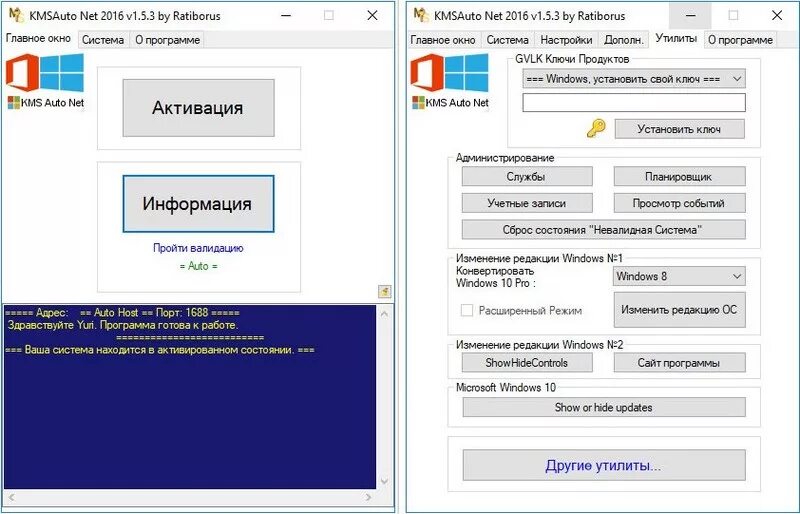Image resolution: width=800 pixels, height=514 pixels.
Task: Click Office/Windows logo in right window
Action: point(449,72)
